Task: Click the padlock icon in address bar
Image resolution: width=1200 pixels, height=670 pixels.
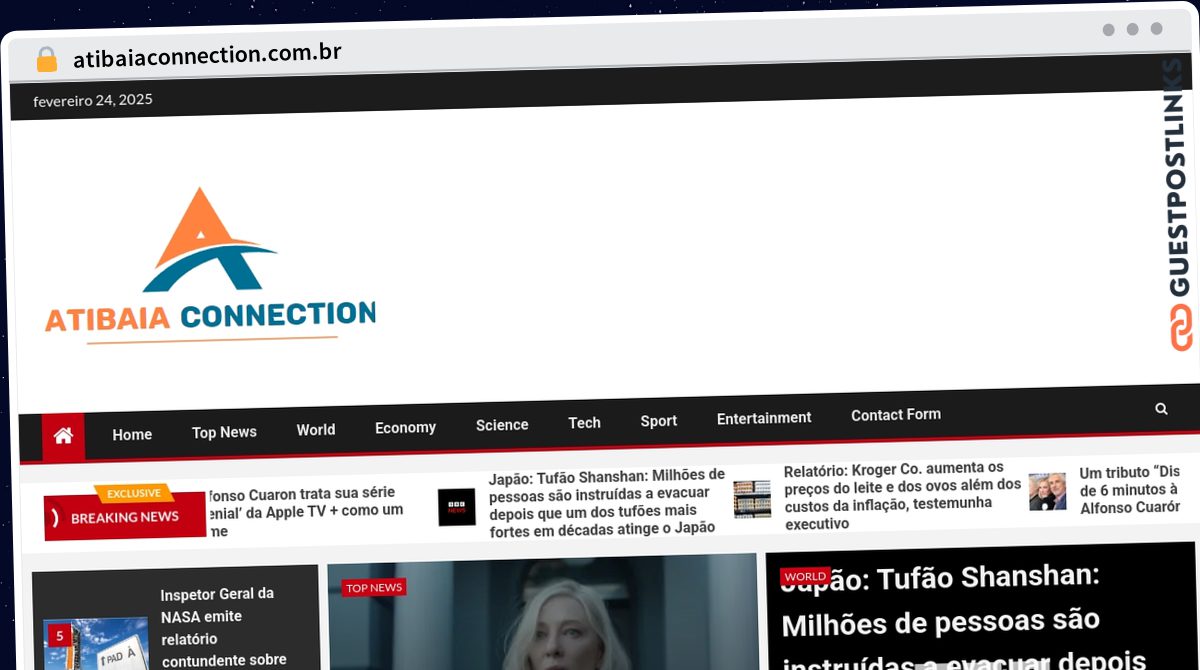Action: (x=46, y=60)
